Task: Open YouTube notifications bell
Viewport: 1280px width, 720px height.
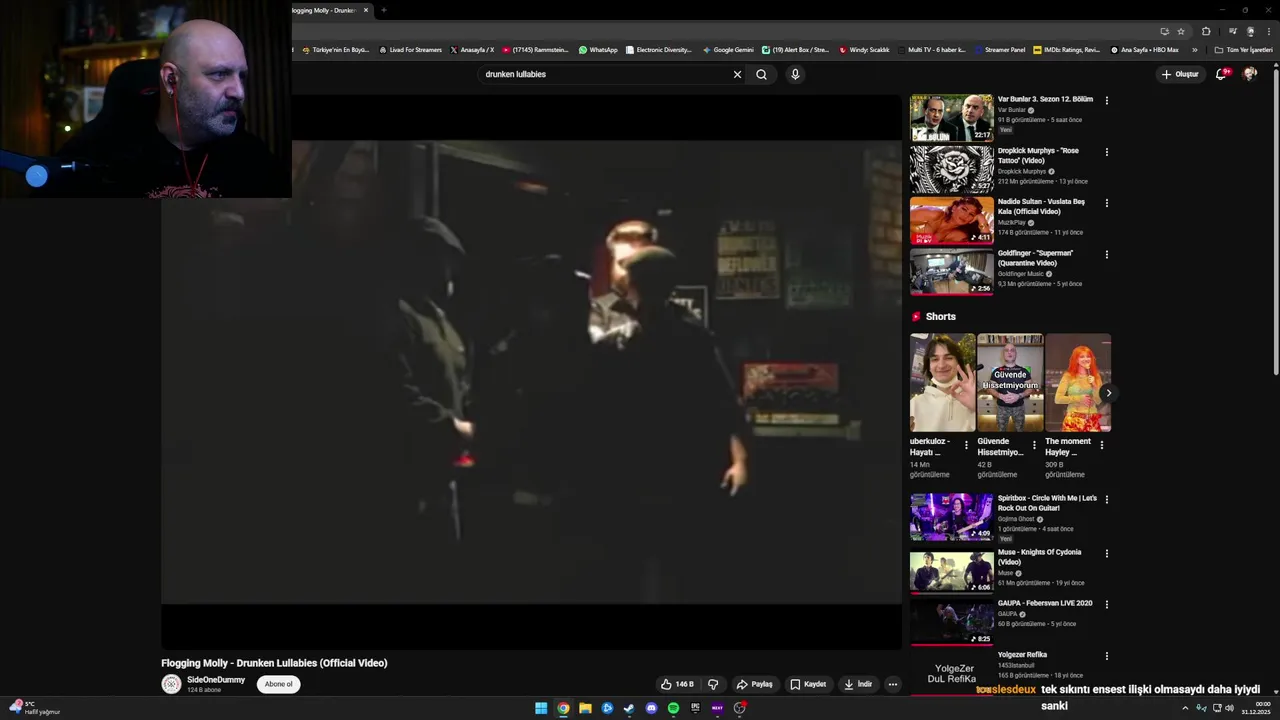Action: (x=1221, y=74)
